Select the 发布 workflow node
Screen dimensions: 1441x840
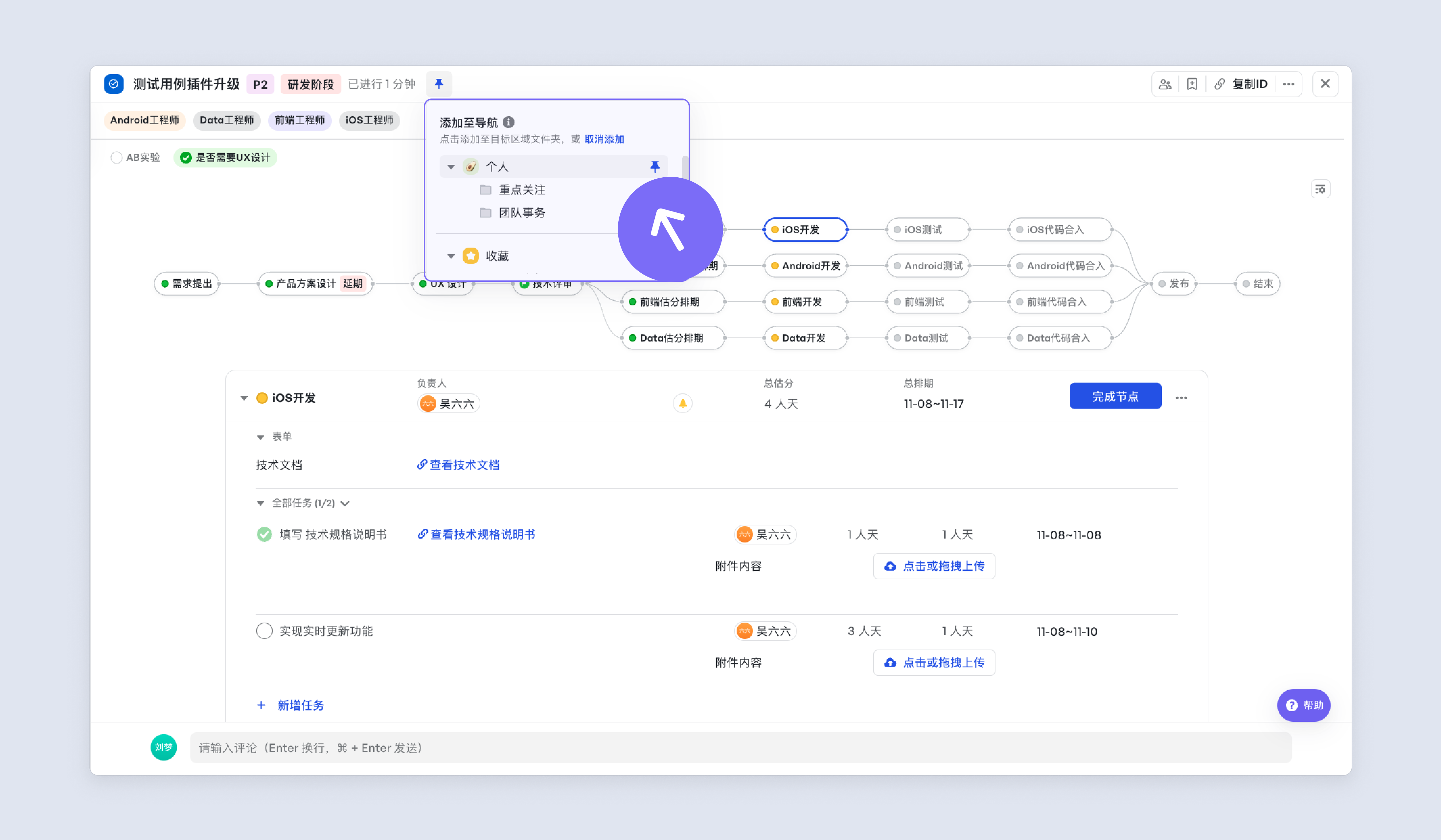coord(1173,283)
